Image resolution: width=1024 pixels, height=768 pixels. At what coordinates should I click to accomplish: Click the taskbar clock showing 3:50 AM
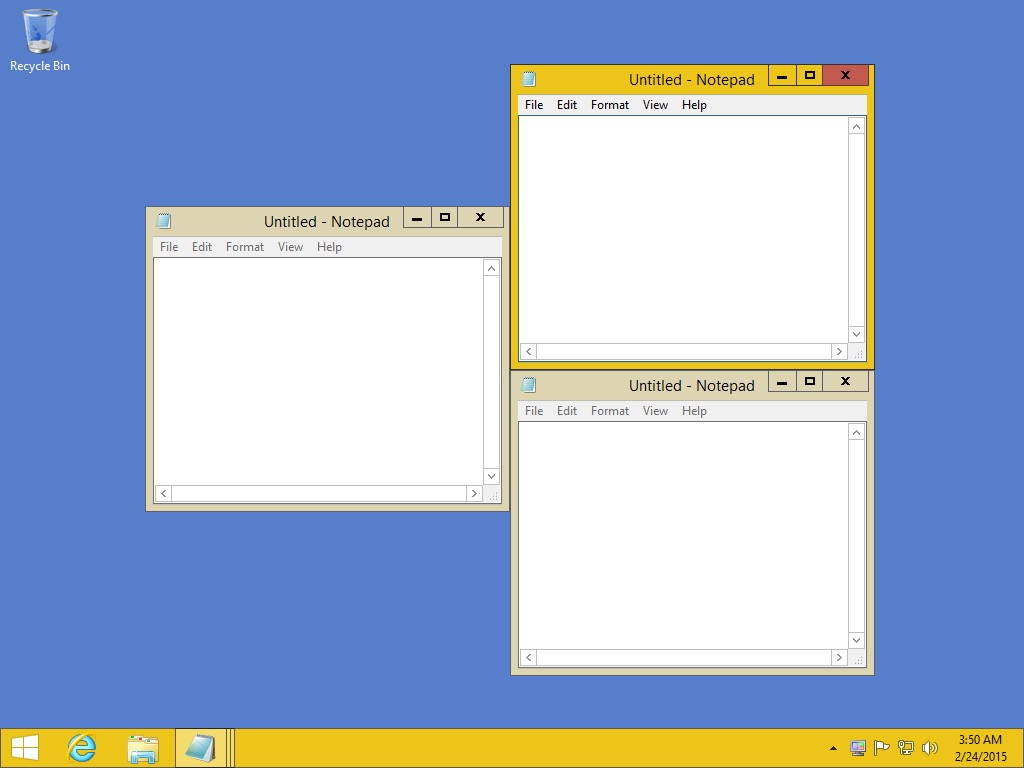pos(979,748)
